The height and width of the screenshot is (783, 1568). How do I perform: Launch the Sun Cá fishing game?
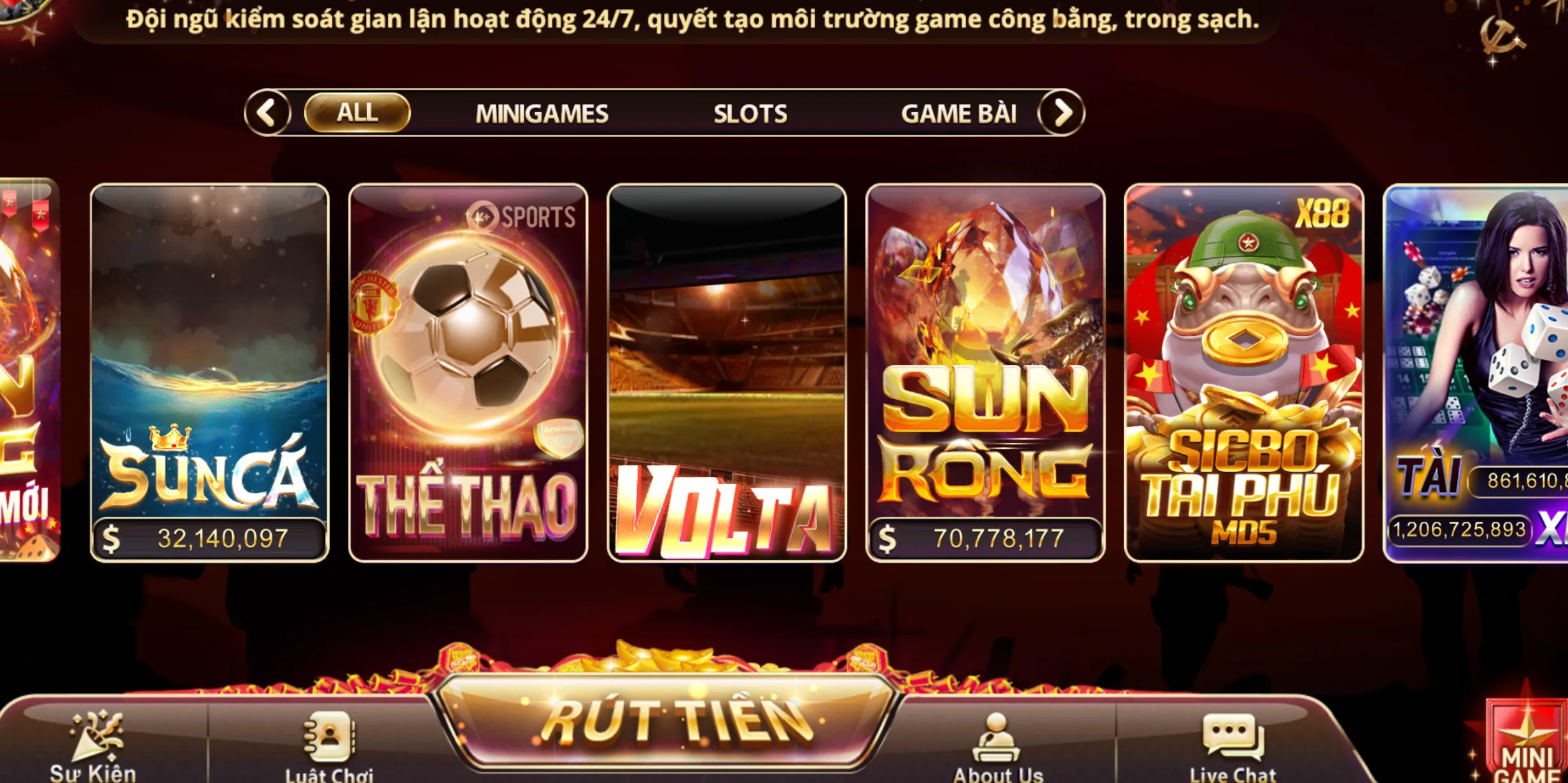[x=209, y=373]
